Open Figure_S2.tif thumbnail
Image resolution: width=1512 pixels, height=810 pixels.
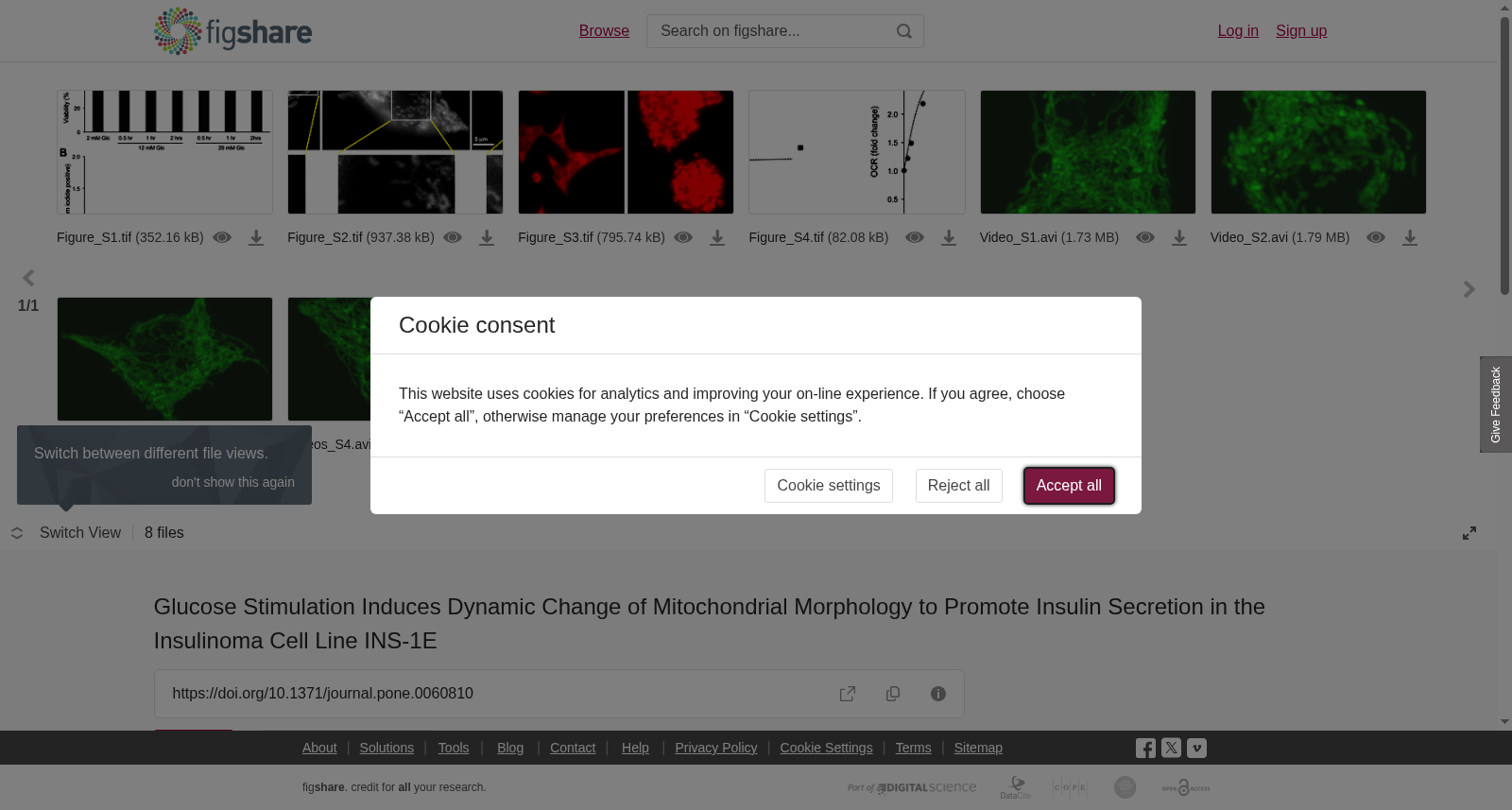(x=395, y=152)
